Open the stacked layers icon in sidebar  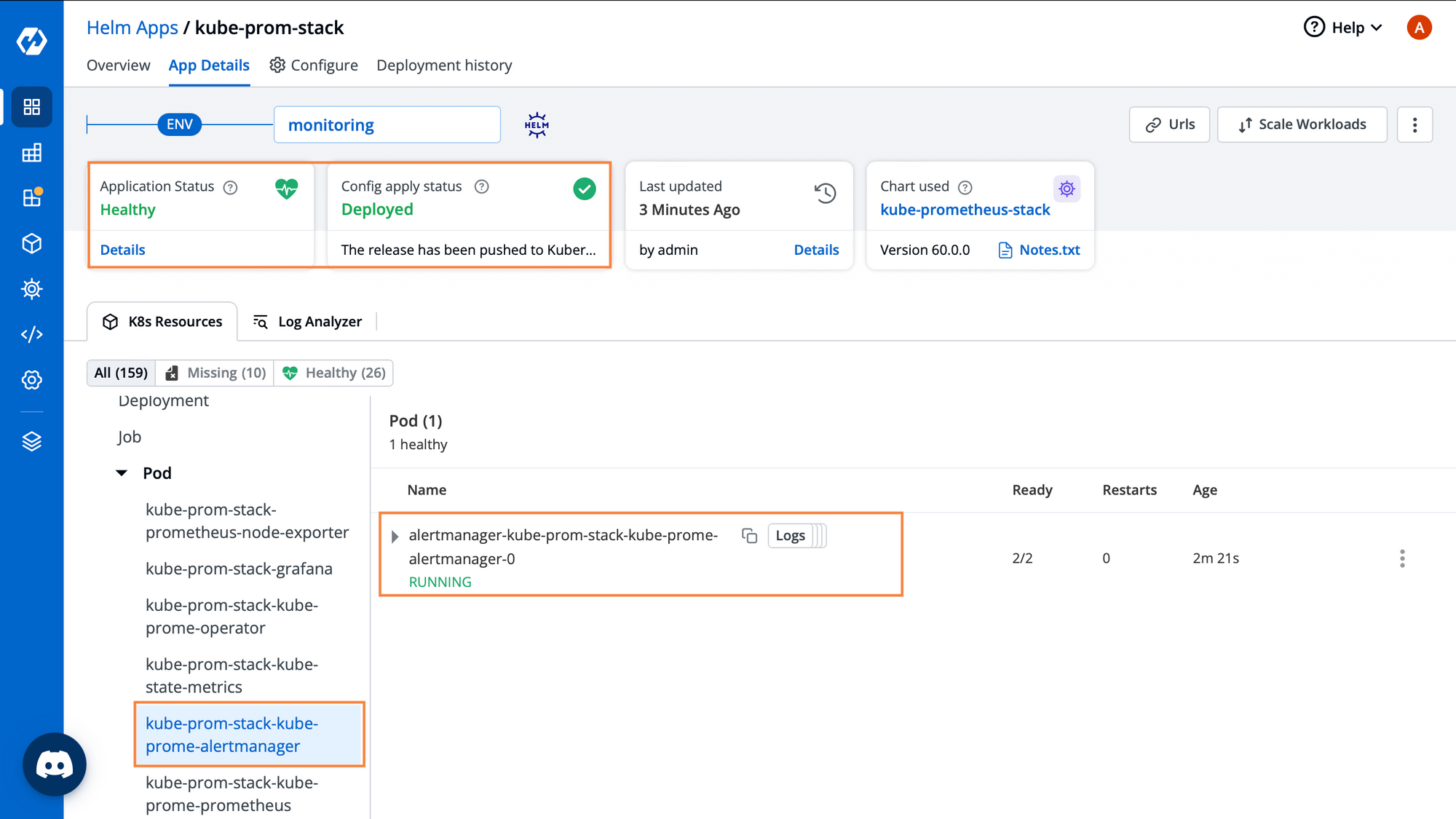pyautogui.click(x=32, y=441)
